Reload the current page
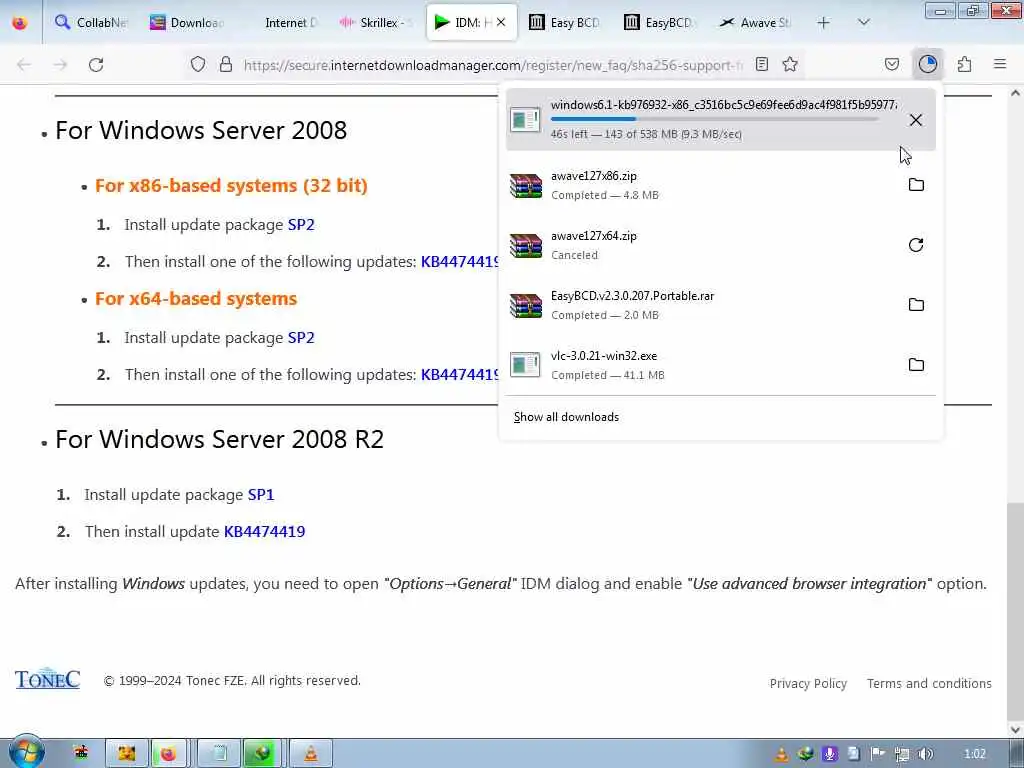 click(x=96, y=65)
